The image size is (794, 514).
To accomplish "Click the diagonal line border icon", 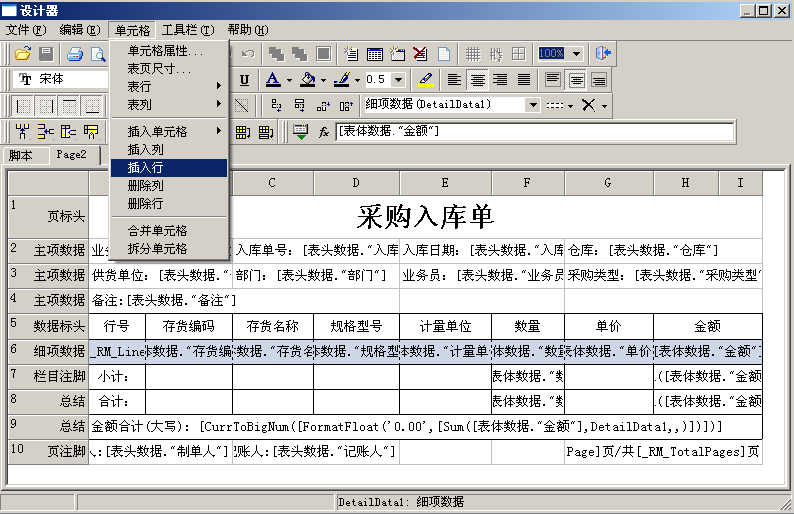I will pyautogui.click(x=242, y=105).
